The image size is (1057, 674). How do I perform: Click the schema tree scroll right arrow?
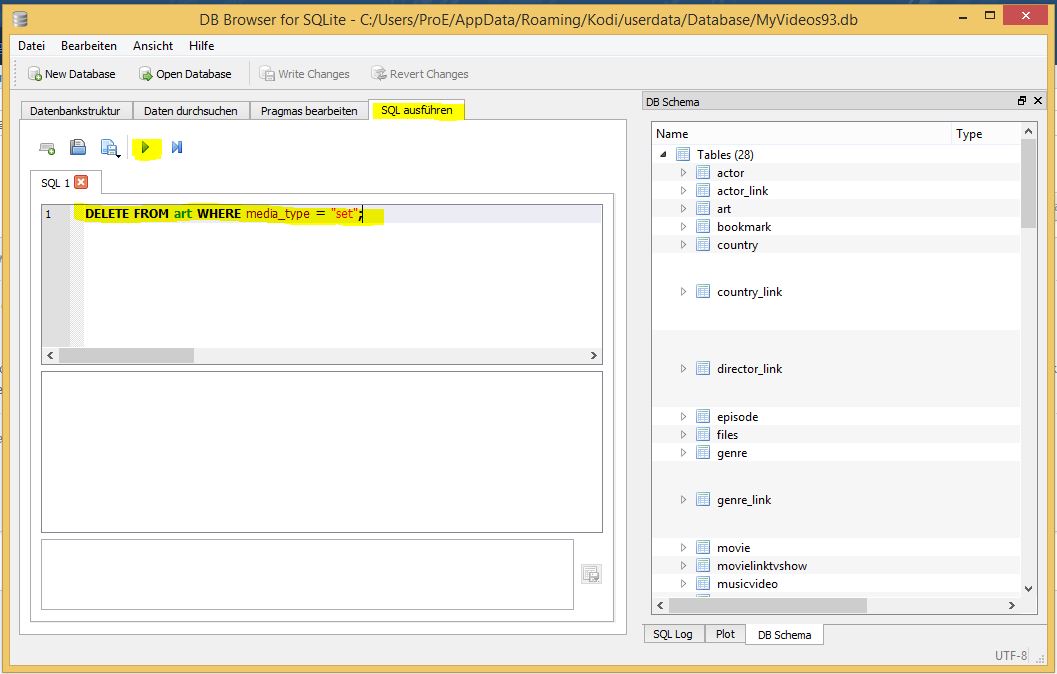click(x=1012, y=605)
